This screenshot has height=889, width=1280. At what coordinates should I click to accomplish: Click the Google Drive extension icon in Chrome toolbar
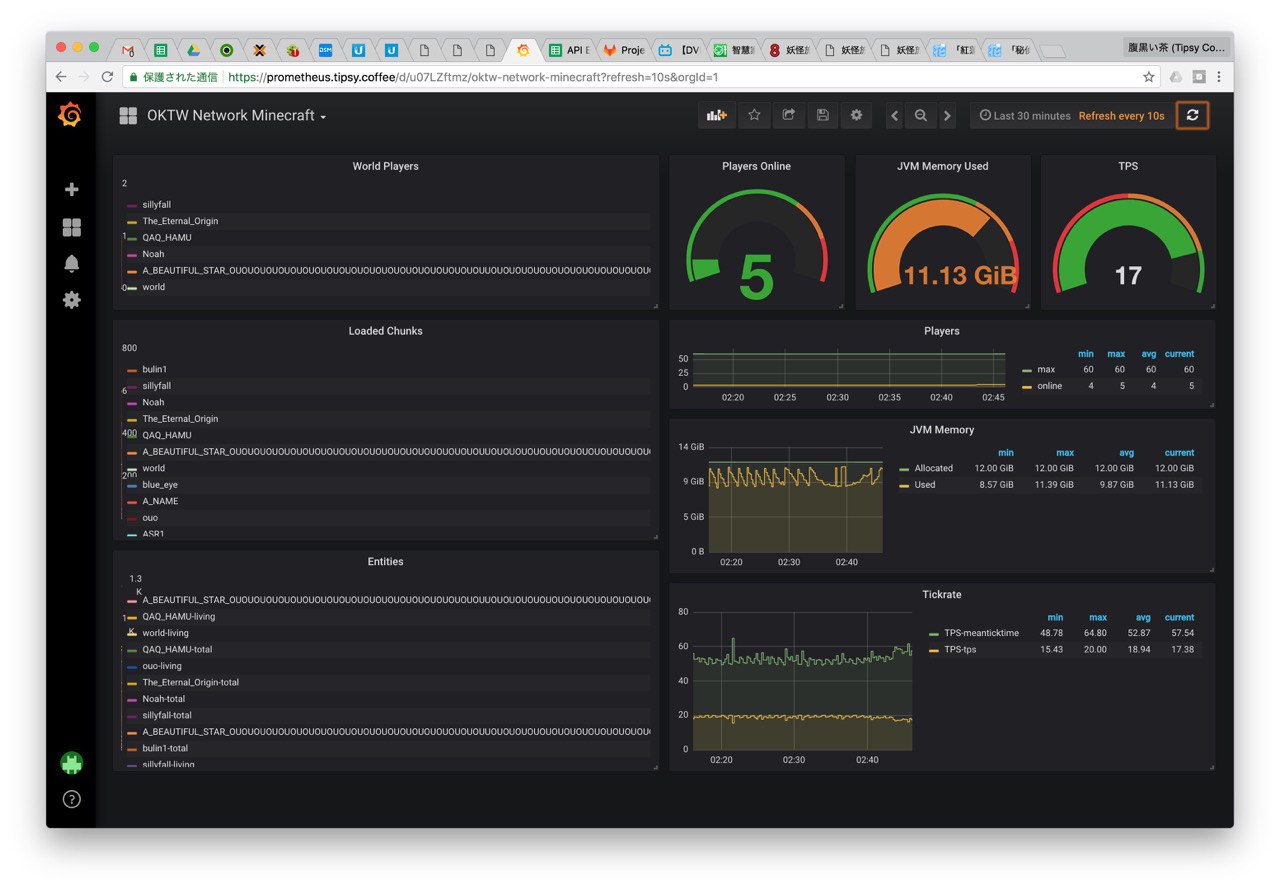point(1175,77)
